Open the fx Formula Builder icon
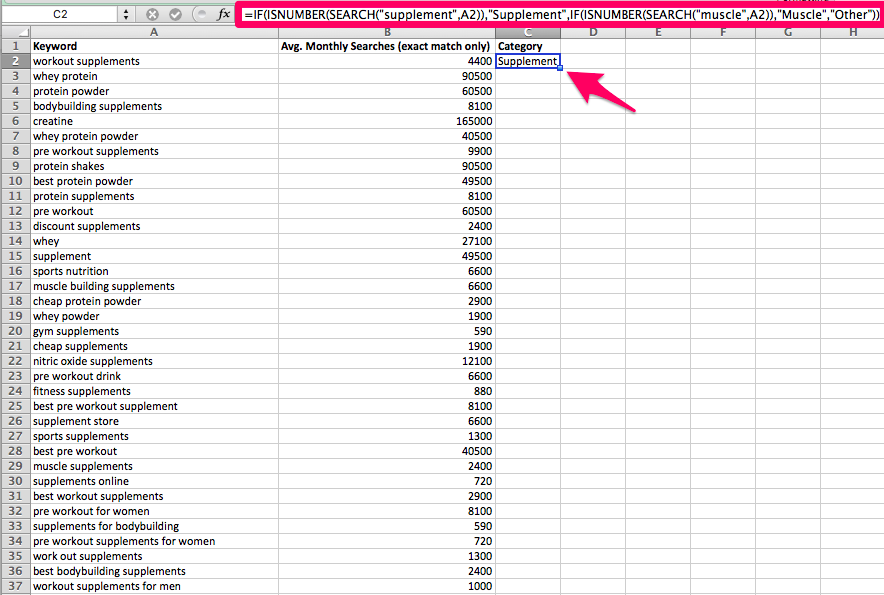The height and width of the screenshot is (595, 884). [x=224, y=15]
